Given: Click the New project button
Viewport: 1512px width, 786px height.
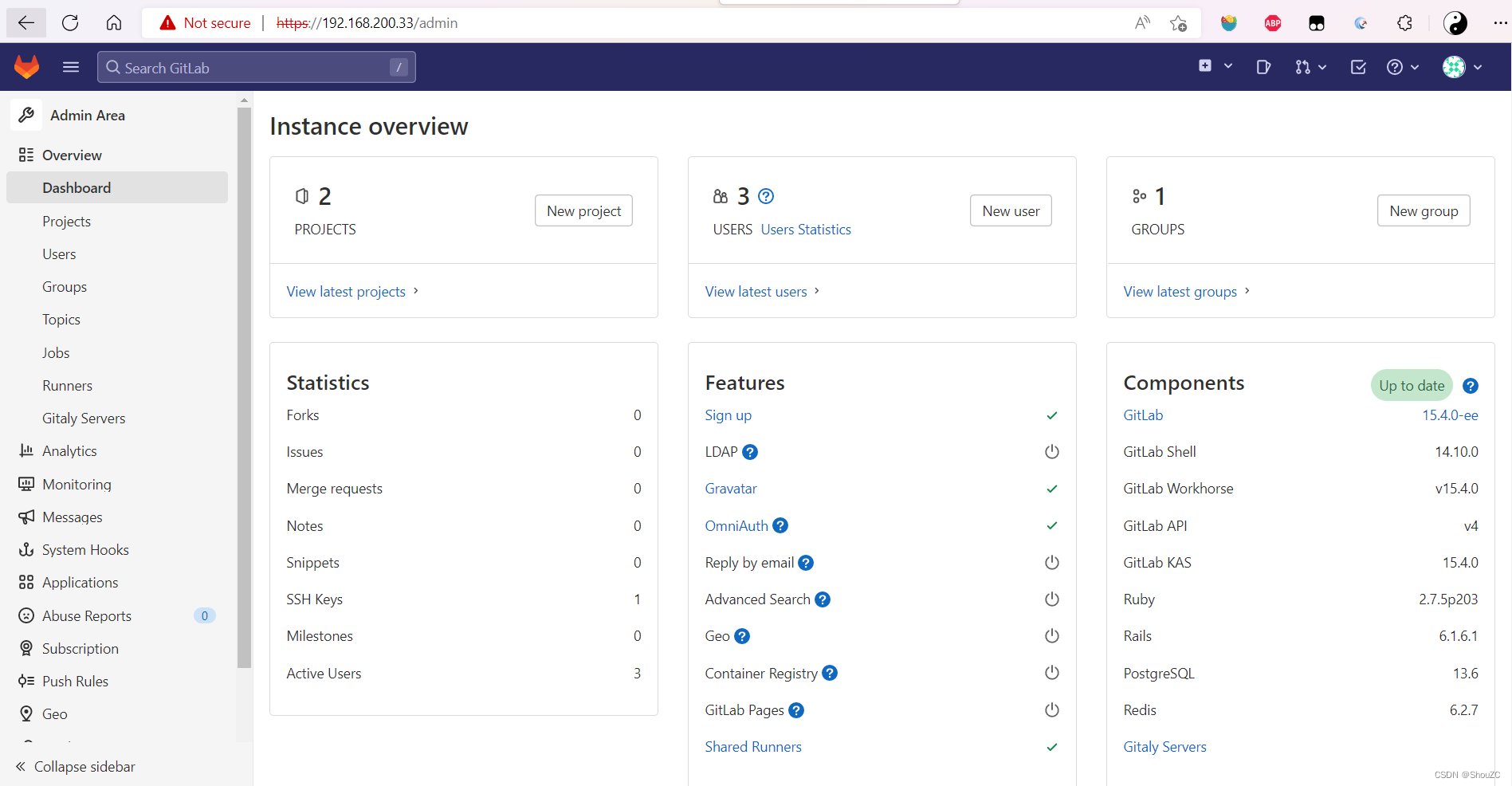Looking at the screenshot, I should pos(583,210).
